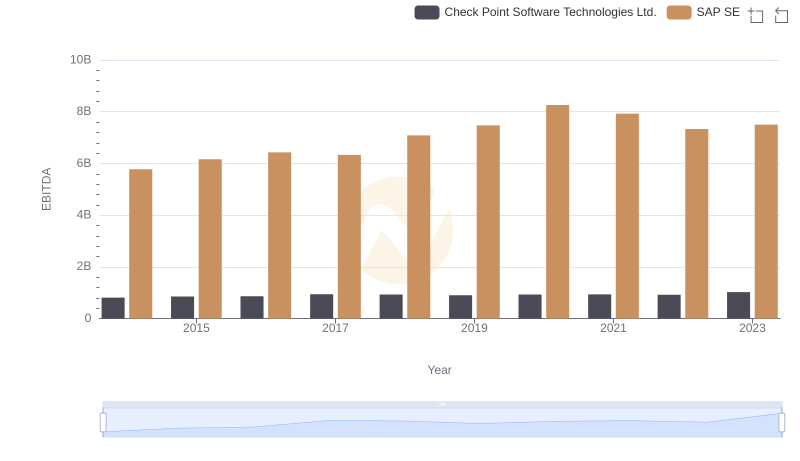Select the Check Point bar for 2023
Screen dimensions: 800x461
[738, 305]
